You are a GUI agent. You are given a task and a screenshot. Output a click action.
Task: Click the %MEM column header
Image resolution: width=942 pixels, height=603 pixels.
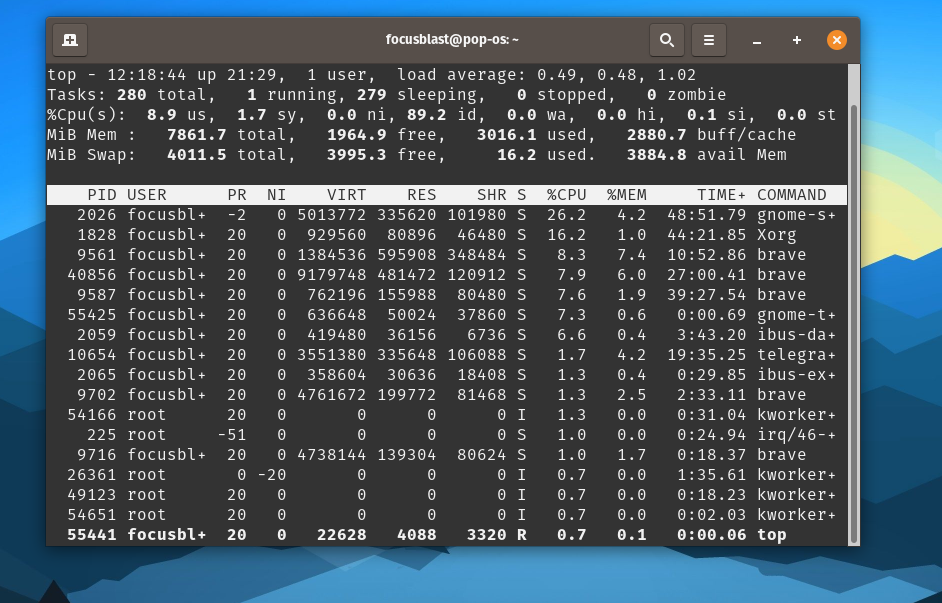tap(626, 195)
